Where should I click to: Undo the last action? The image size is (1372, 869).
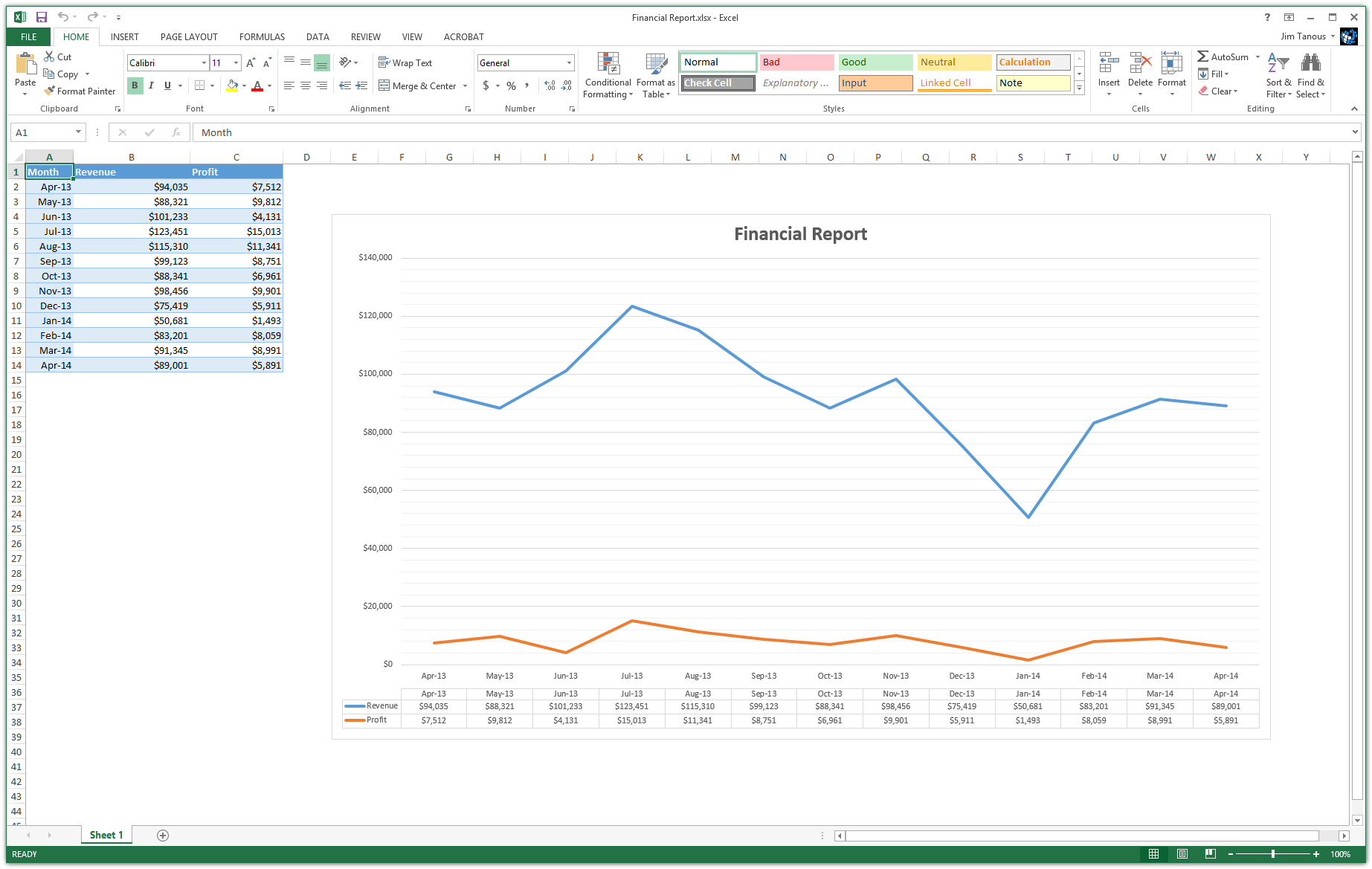[63, 17]
